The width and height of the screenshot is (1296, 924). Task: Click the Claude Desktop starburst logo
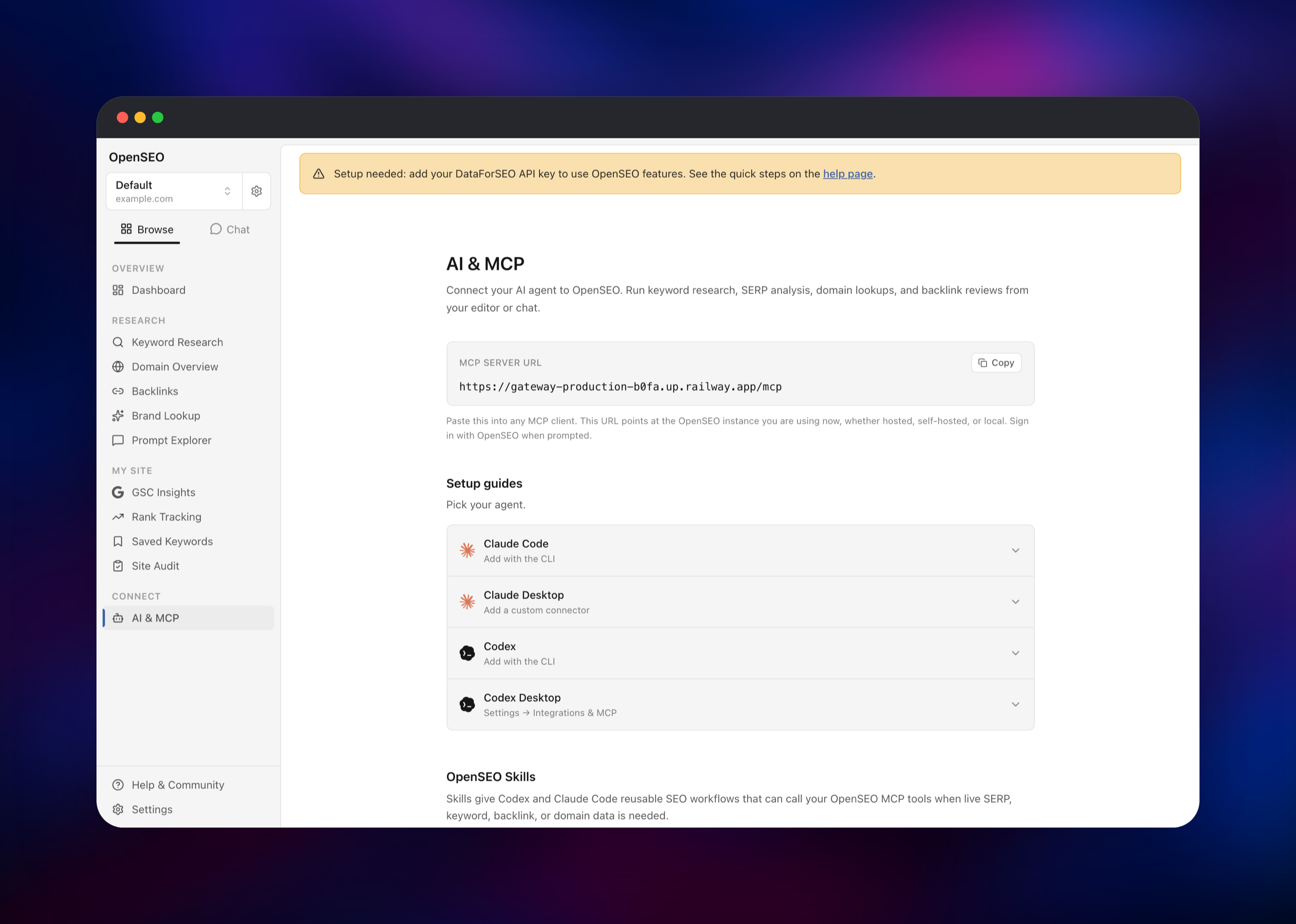point(467,602)
